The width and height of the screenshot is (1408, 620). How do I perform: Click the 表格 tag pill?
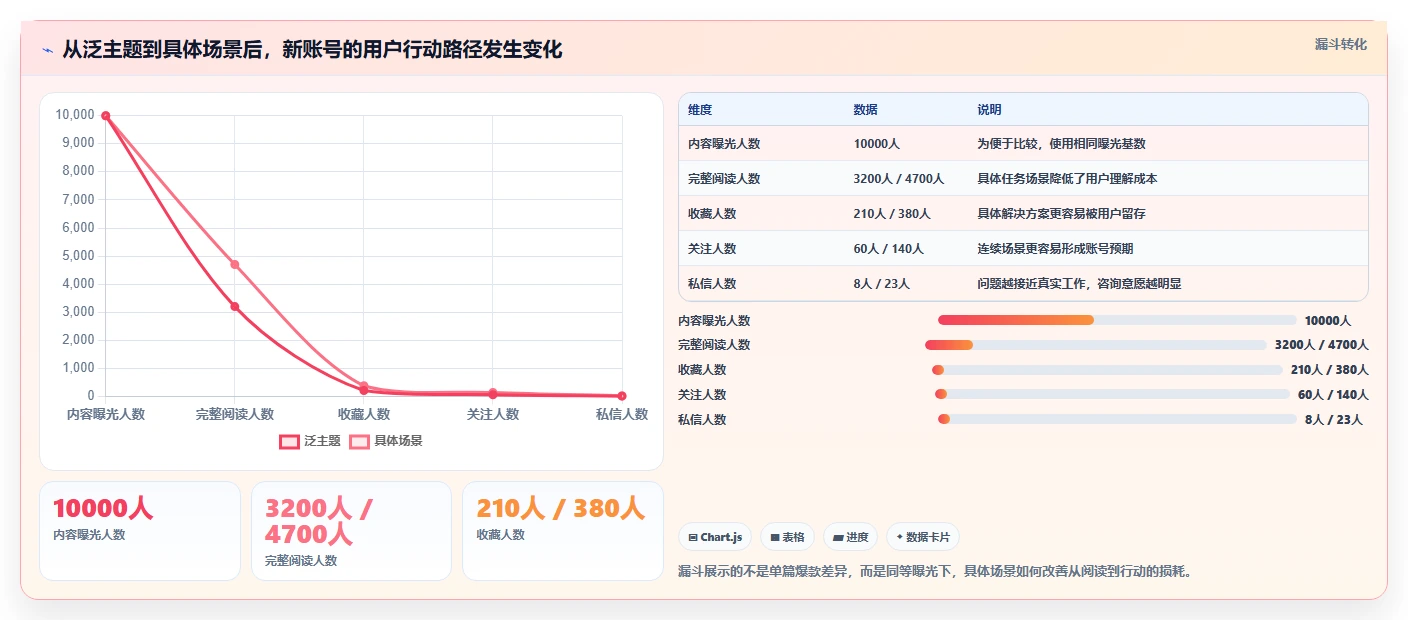tap(788, 537)
